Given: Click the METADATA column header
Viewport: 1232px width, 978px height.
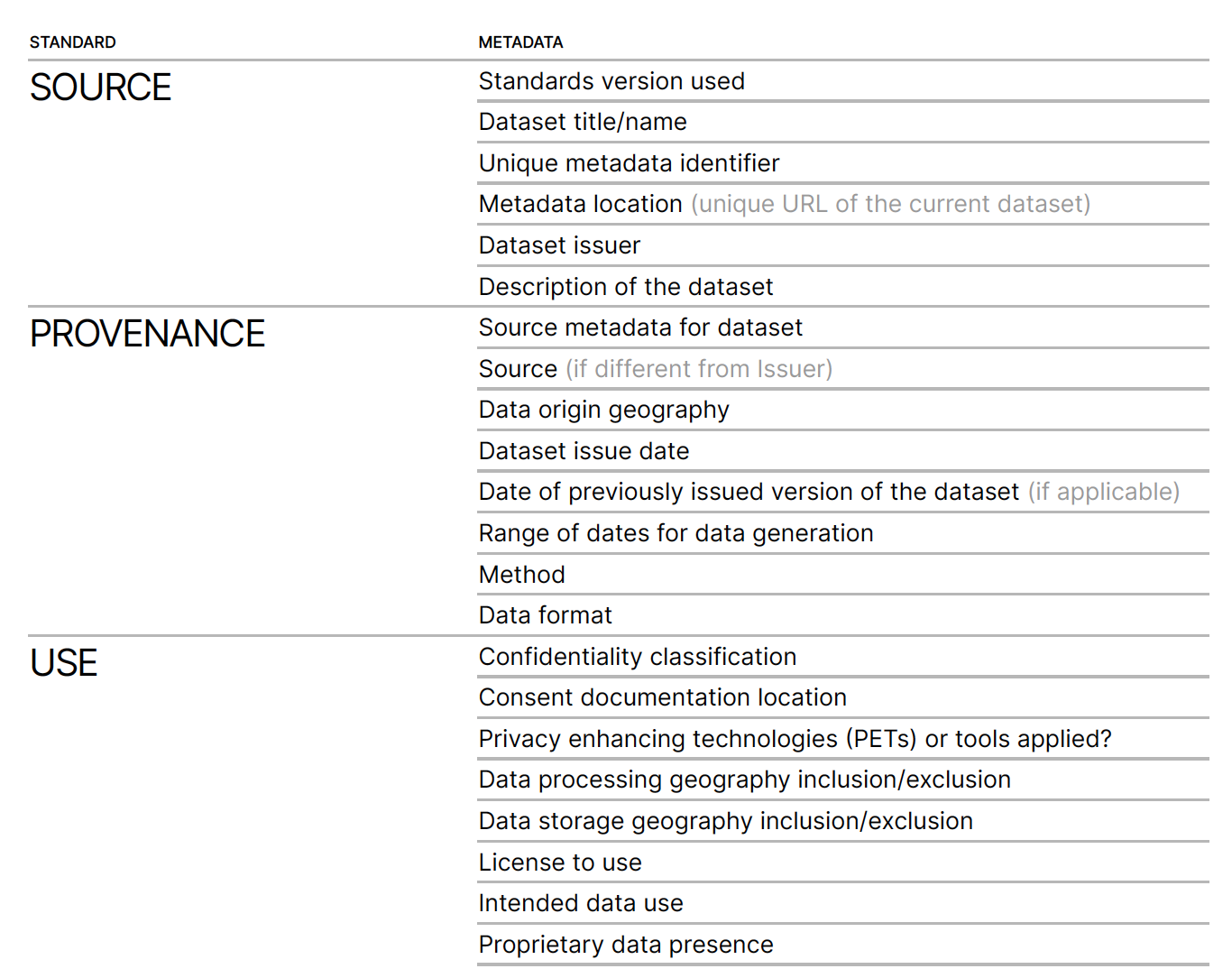Looking at the screenshot, I should [x=520, y=42].
